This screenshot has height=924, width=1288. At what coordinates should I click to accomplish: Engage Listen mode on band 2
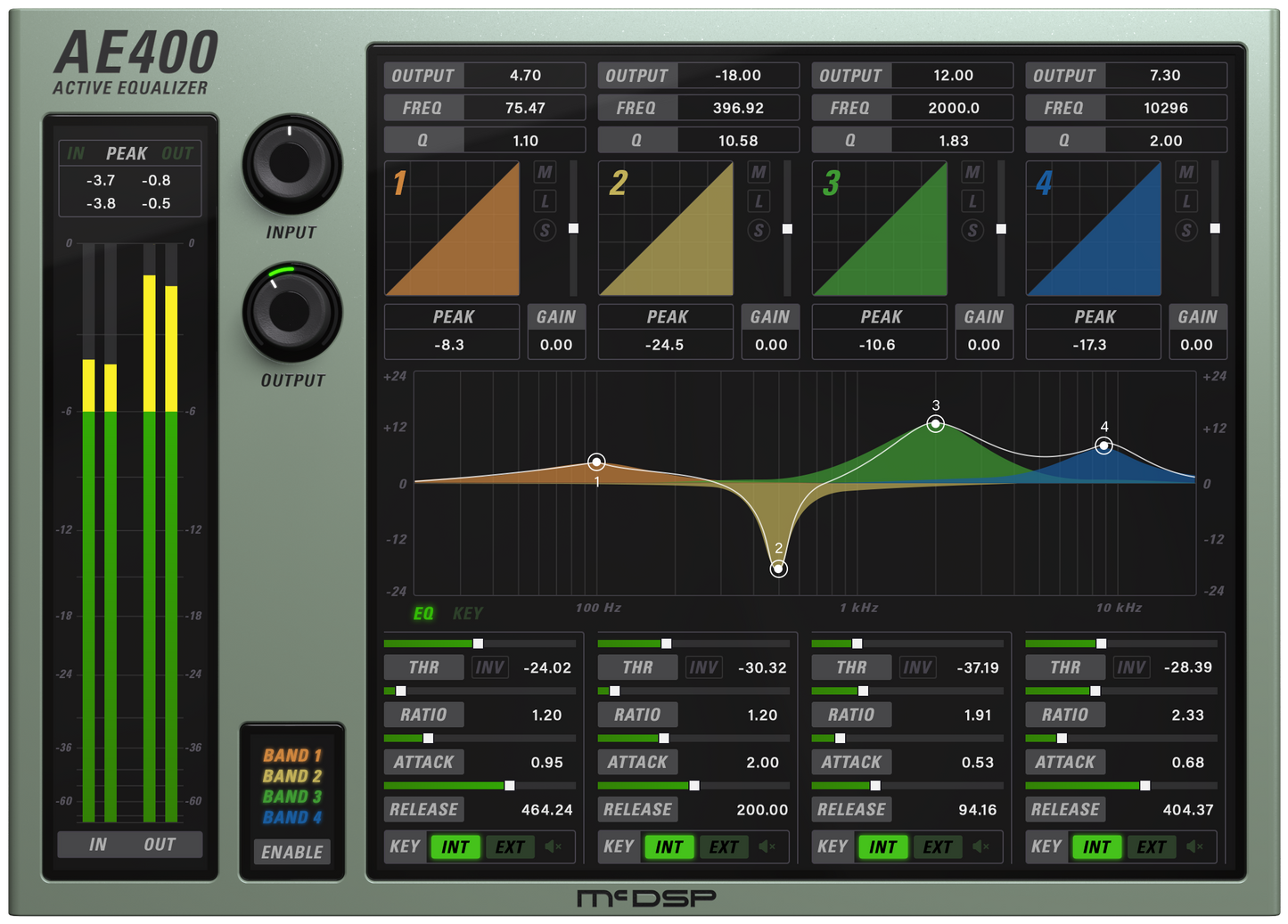point(759,201)
